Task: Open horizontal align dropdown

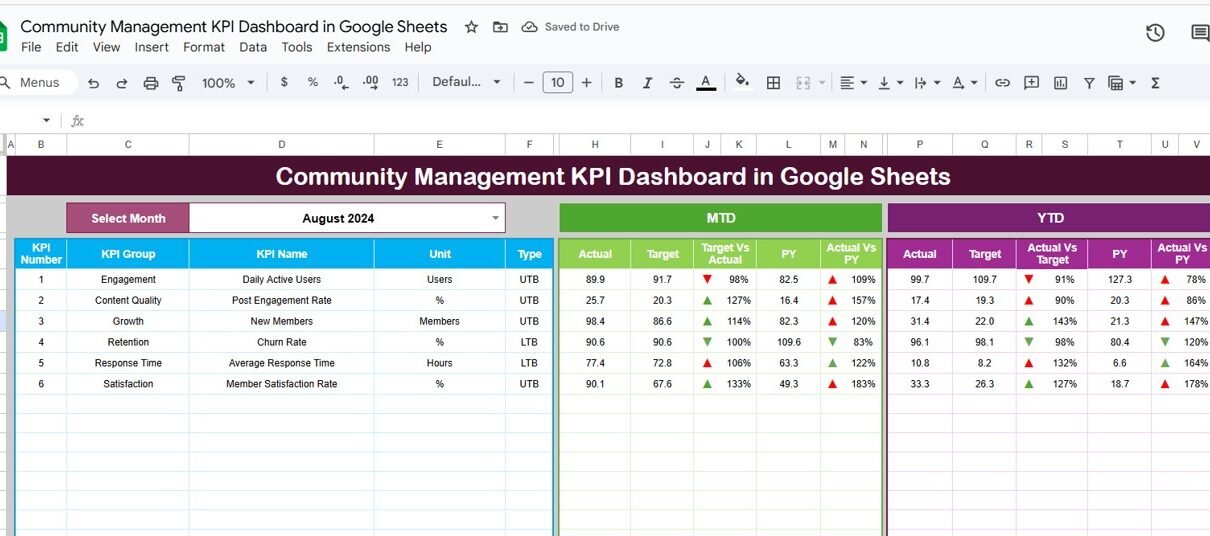Action: tap(853, 83)
